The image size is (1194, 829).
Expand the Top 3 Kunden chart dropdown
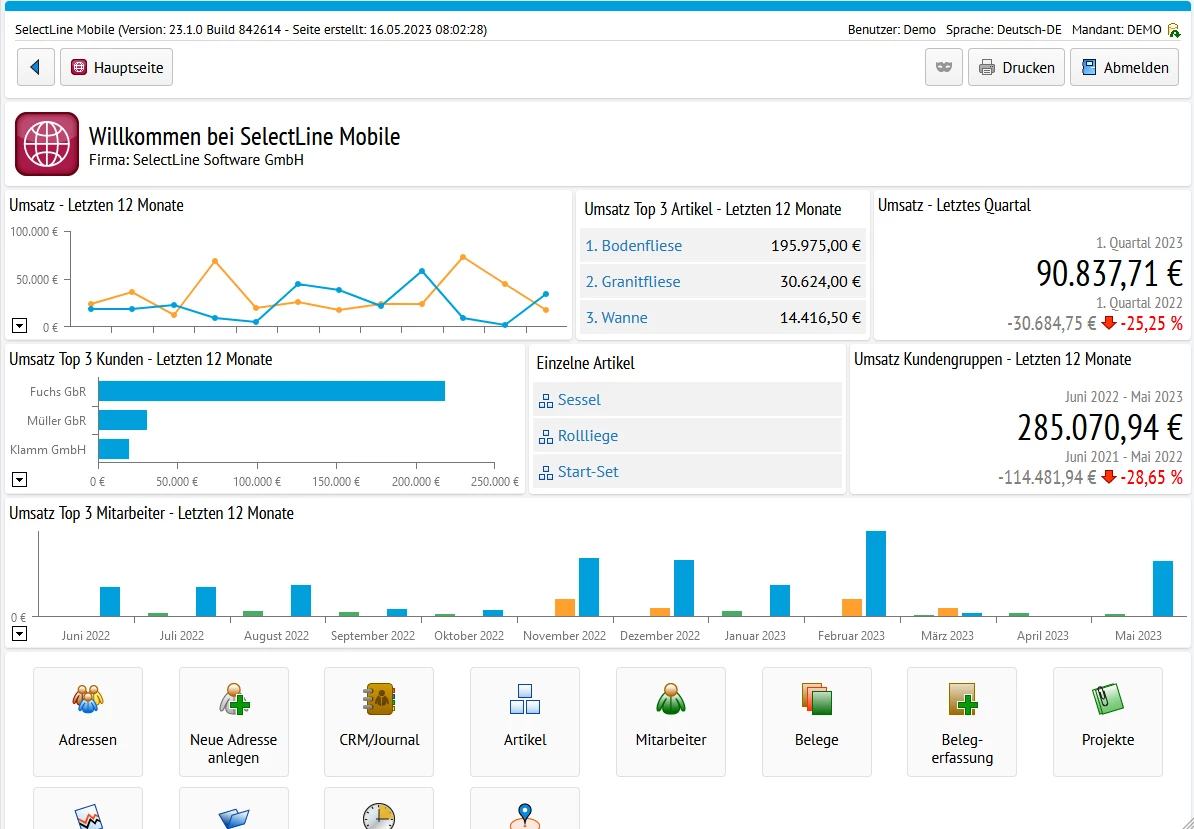[20, 480]
